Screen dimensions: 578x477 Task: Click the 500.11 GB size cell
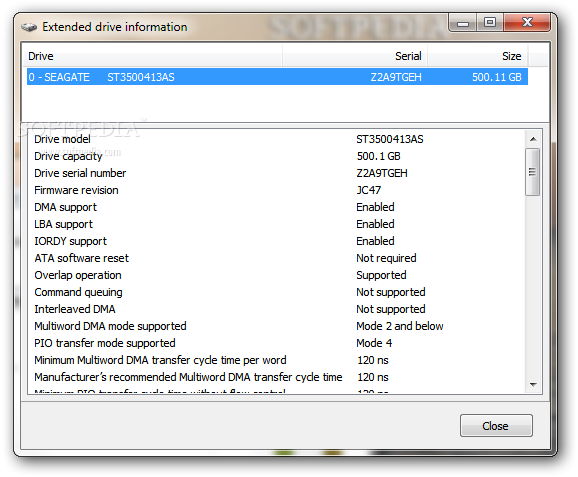[497, 77]
